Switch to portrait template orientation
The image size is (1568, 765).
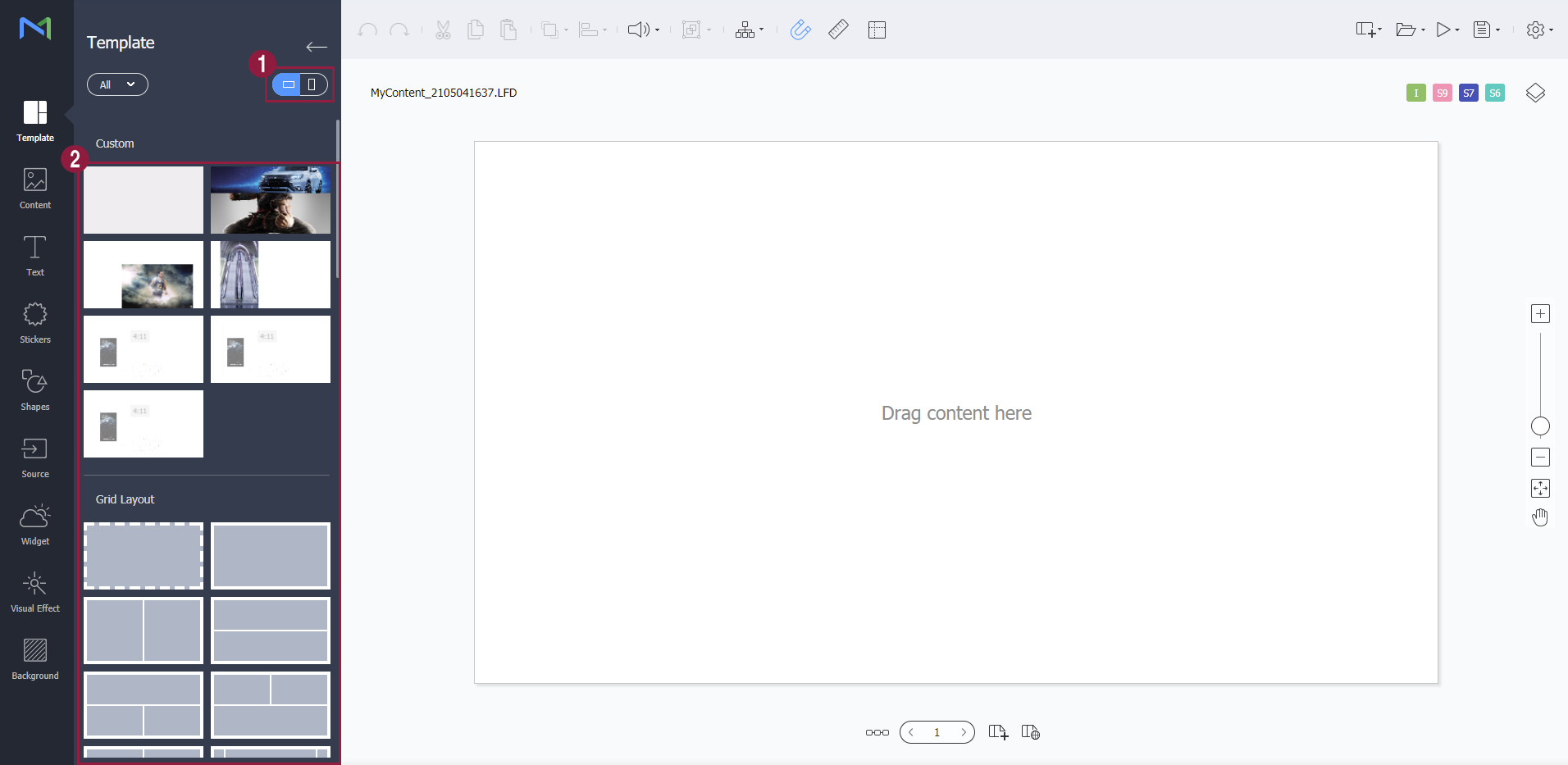[312, 84]
